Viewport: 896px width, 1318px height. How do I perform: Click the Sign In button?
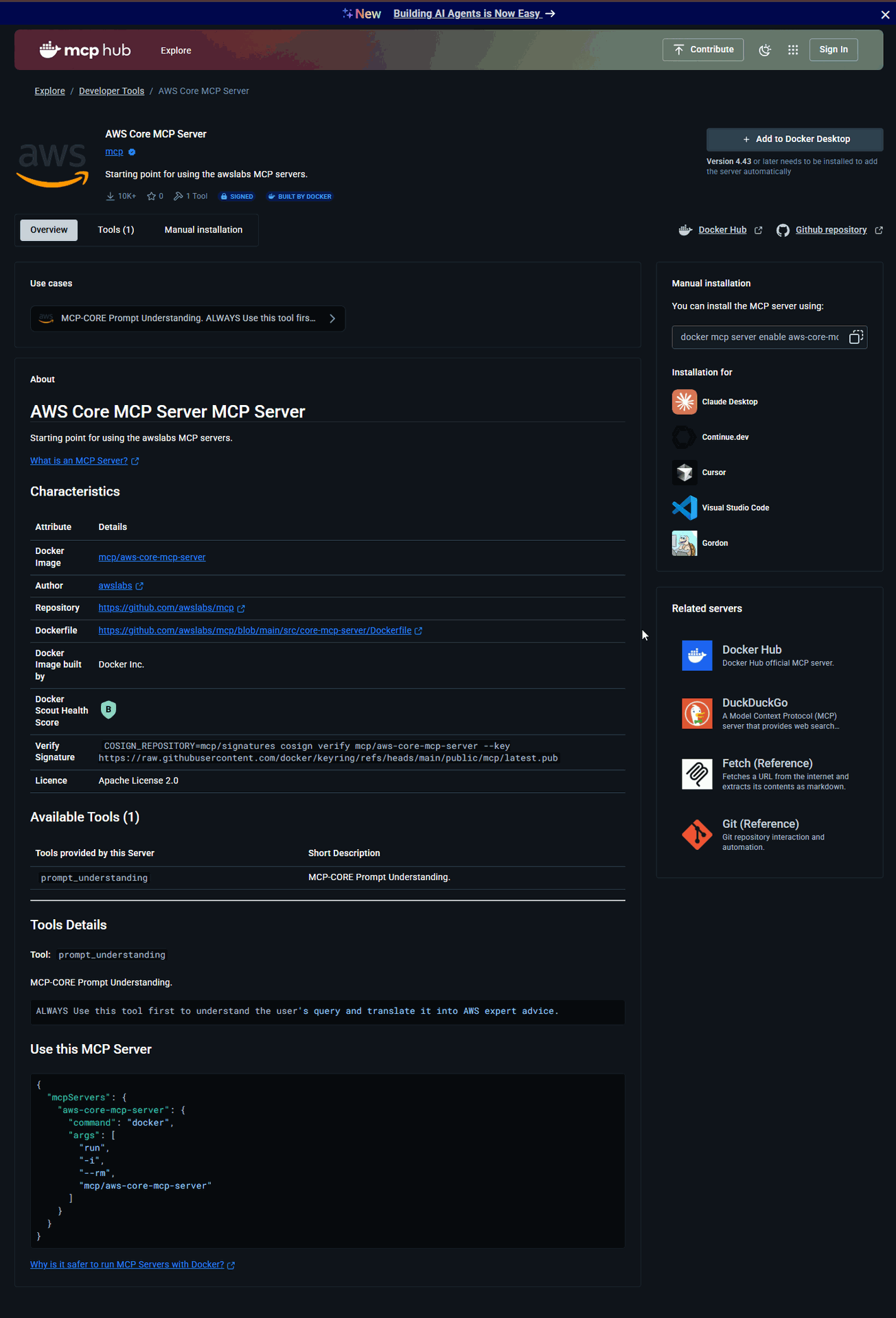(833, 49)
